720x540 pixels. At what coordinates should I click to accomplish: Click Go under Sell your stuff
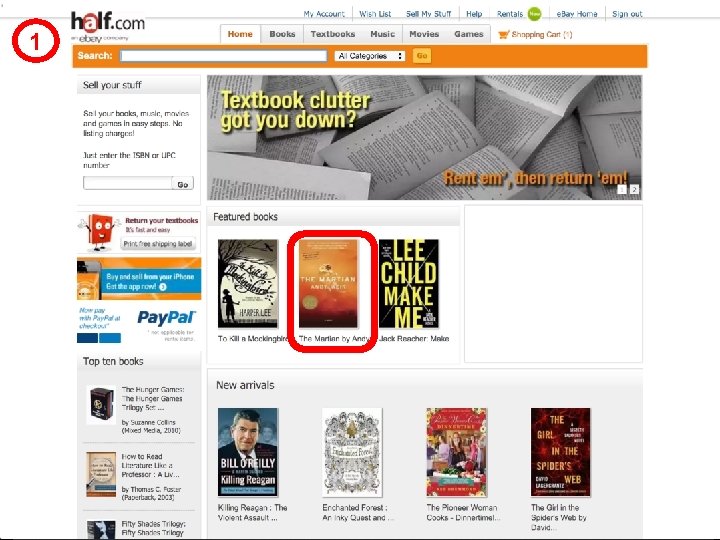point(182,184)
